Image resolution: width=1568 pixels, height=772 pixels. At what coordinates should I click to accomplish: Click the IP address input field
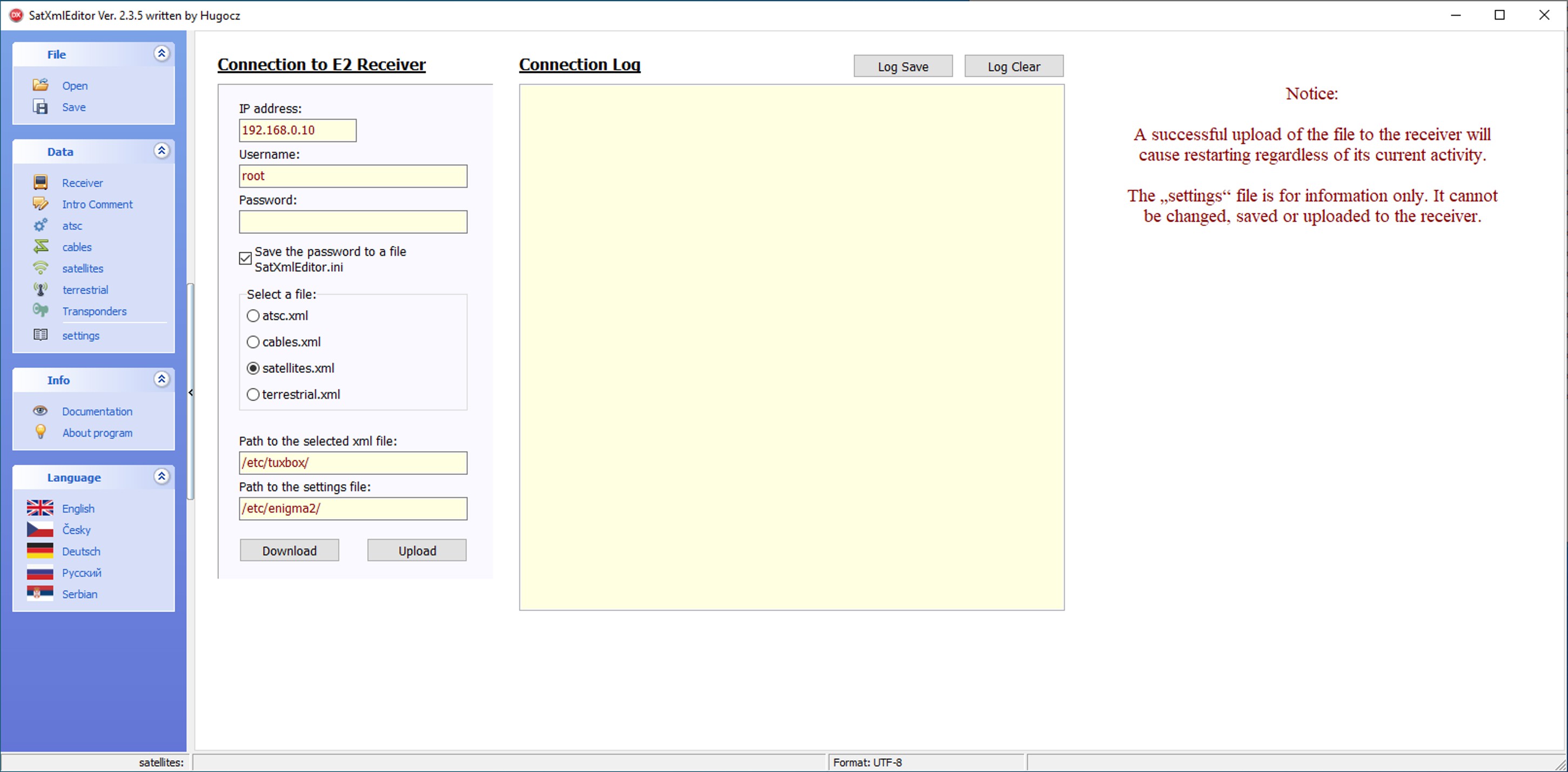pyautogui.click(x=298, y=130)
